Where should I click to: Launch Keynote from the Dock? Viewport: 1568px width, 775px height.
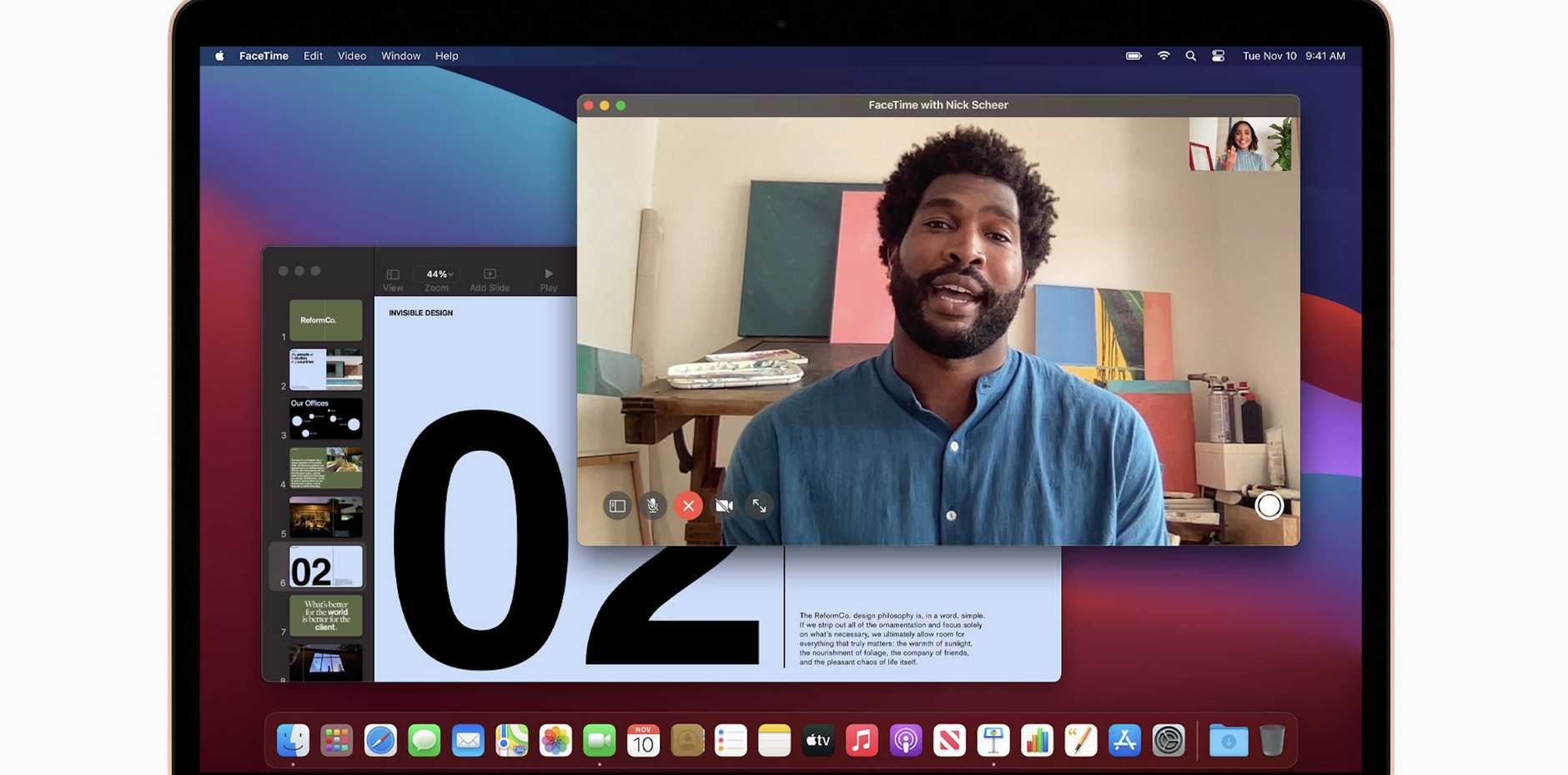(993, 739)
